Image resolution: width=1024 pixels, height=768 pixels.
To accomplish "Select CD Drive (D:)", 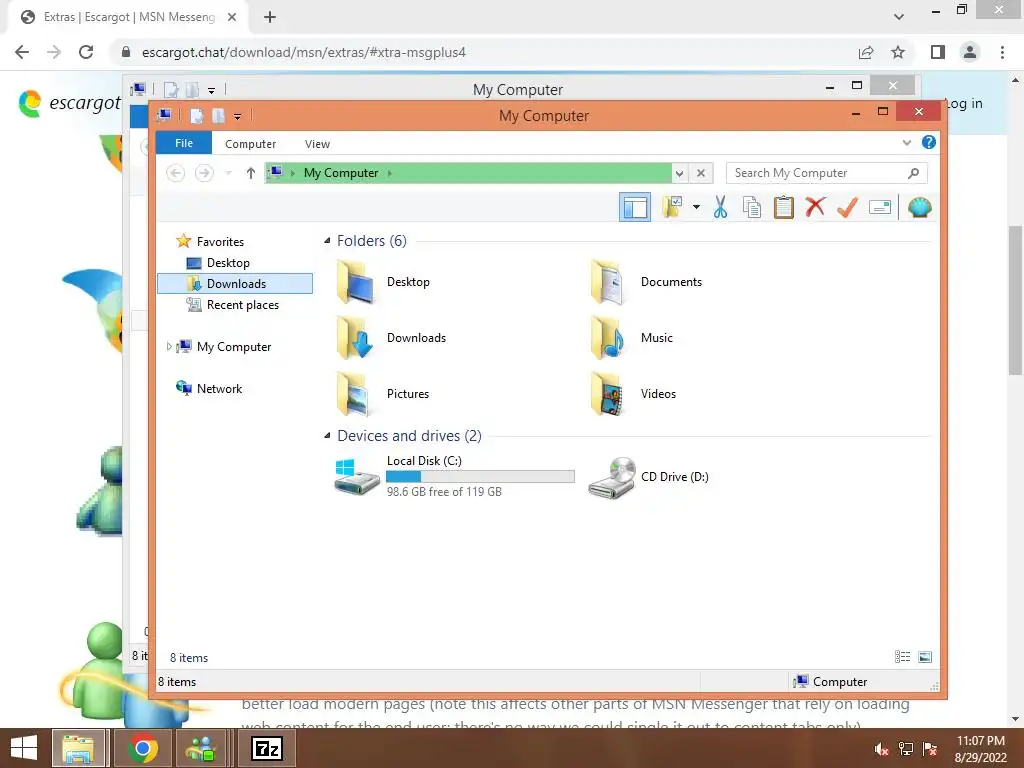I will coord(648,477).
